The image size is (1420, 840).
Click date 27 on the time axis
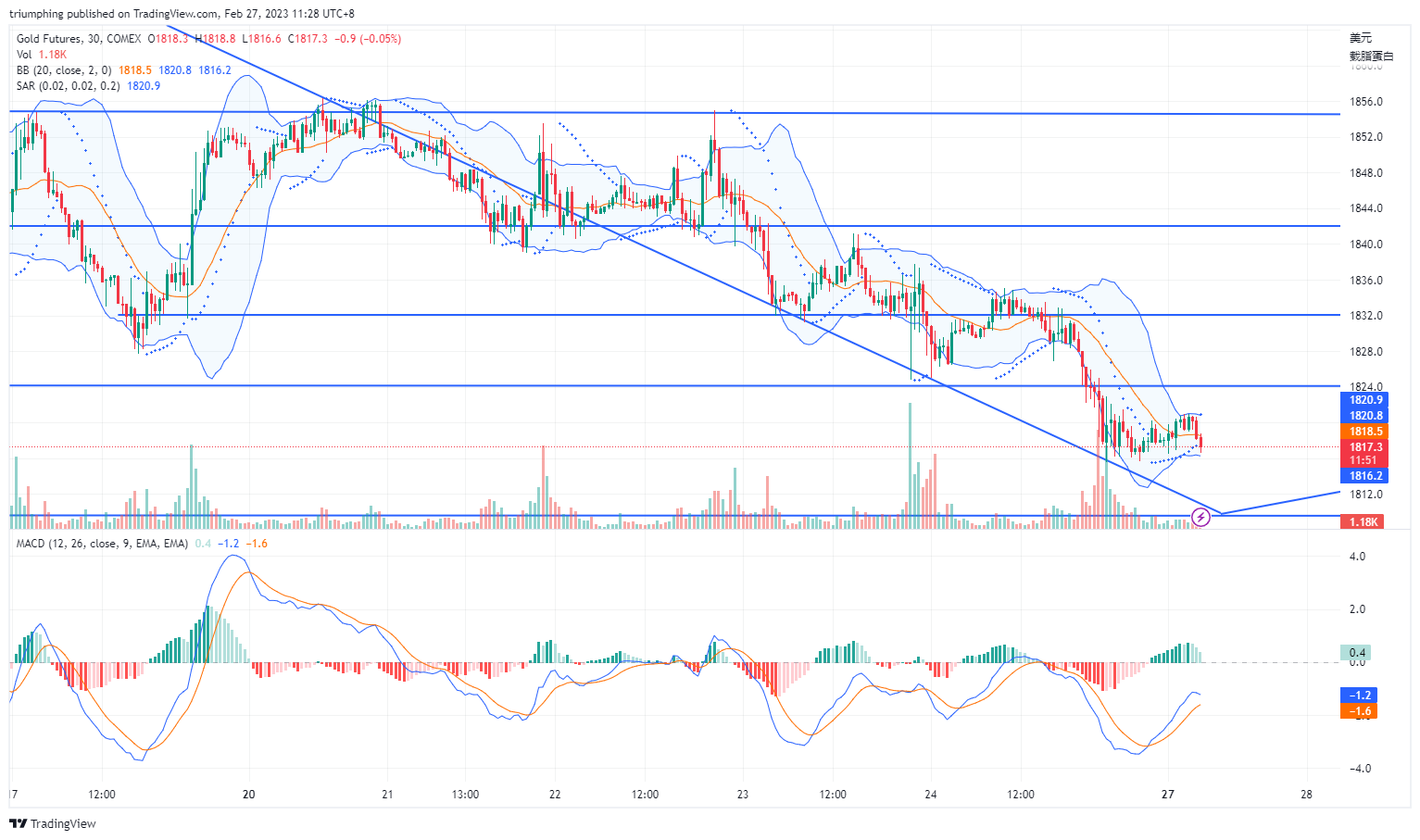coord(1168,795)
